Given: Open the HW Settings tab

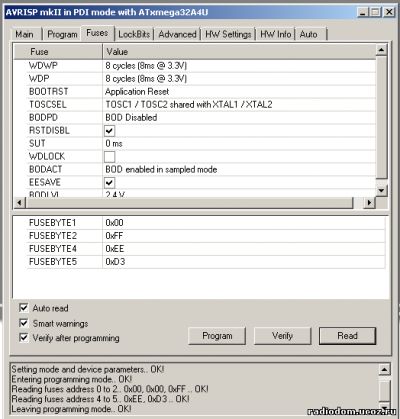Looking at the screenshot, I should pyautogui.click(x=228, y=34).
